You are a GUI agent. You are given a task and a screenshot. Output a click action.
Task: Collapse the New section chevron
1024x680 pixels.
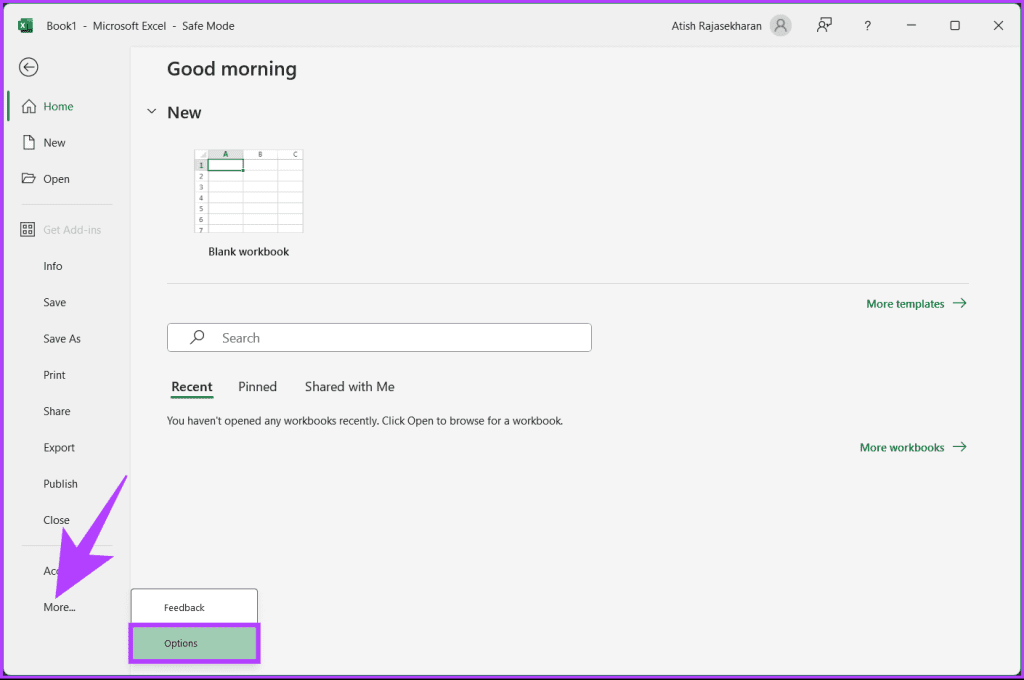click(152, 112)
